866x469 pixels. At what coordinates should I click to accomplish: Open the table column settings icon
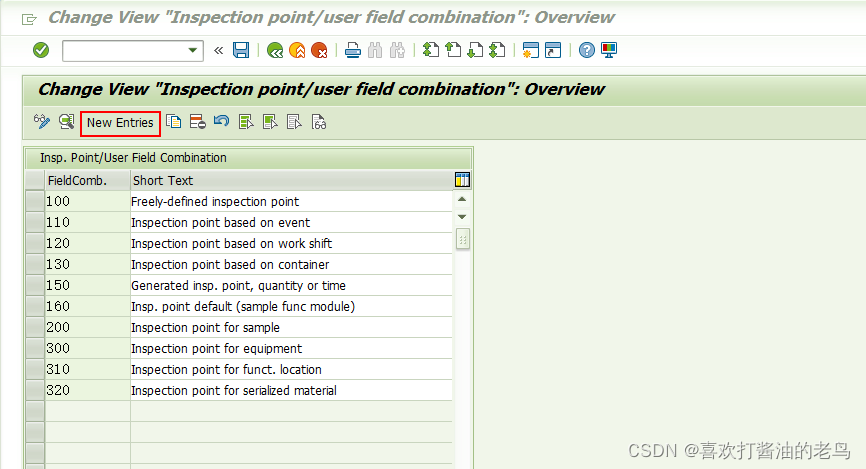(462, 180)
